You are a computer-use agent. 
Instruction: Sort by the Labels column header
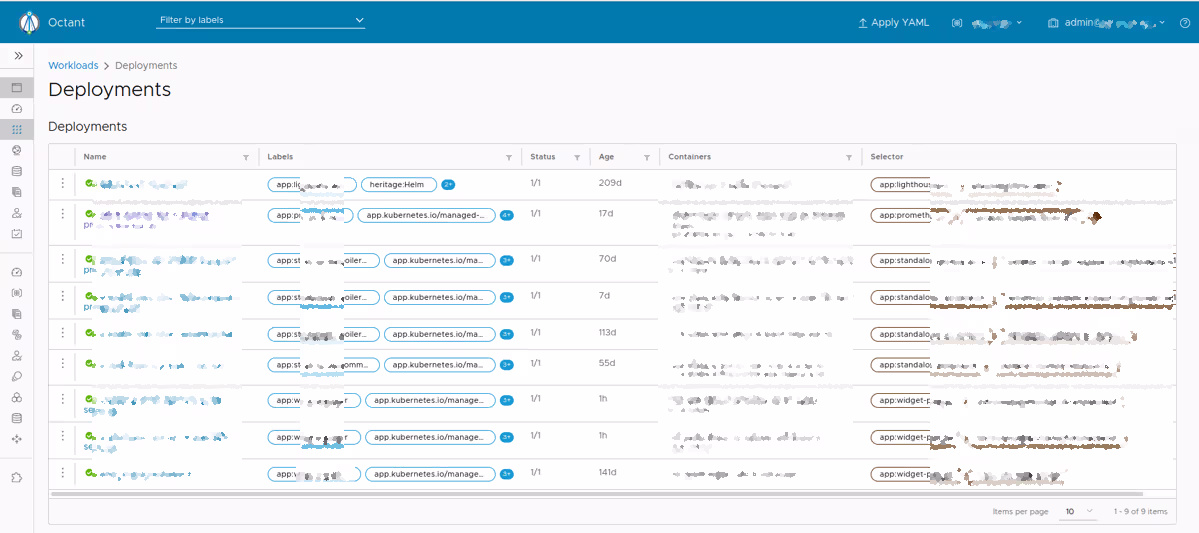pyautogui.click(x=281, y=157)
